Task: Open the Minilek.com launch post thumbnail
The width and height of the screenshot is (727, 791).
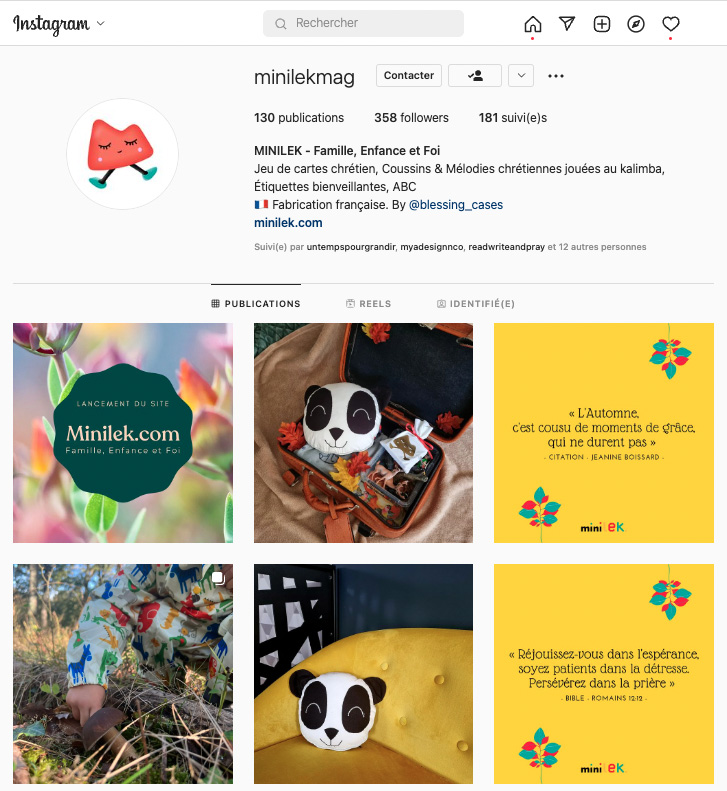Action: (123, 433)
